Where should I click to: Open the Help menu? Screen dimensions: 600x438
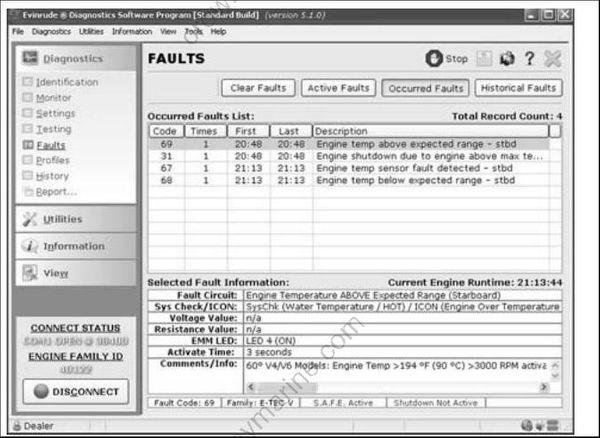(x=218, y=32)
